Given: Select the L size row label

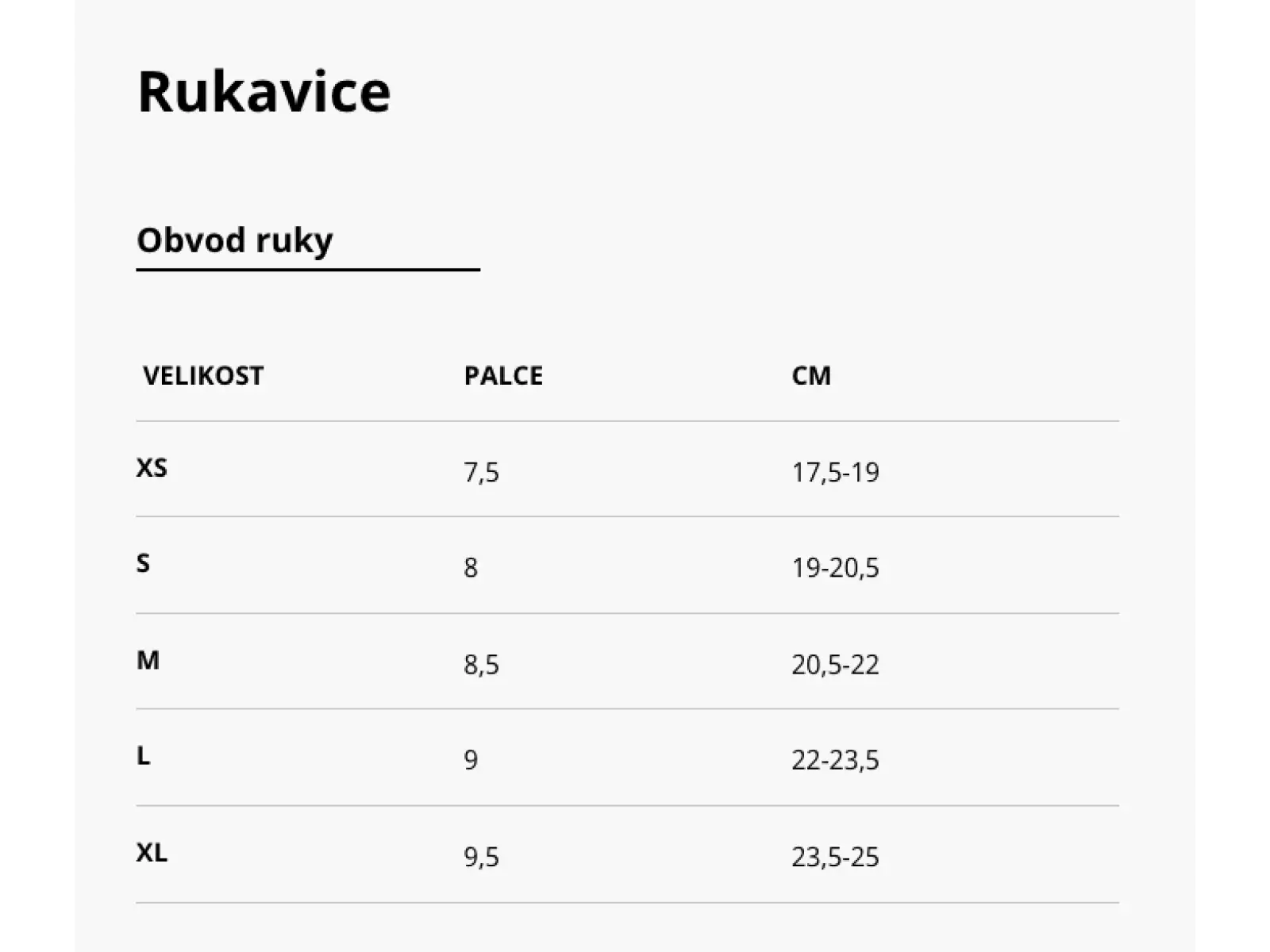Looking at the screenshot, I should [143, 756].
